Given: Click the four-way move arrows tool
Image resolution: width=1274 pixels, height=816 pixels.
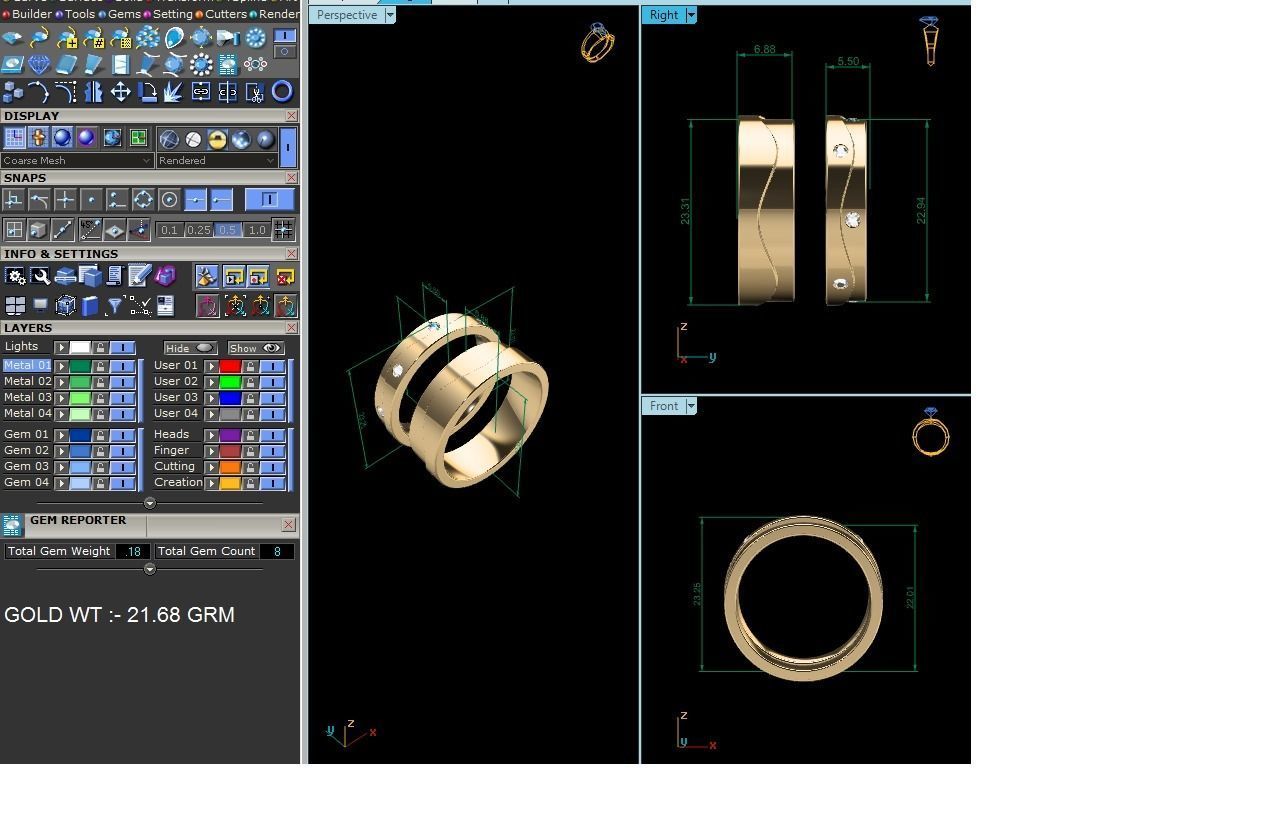Looking at the screenshot, I should pyautogui.click(x=120, y=92).
